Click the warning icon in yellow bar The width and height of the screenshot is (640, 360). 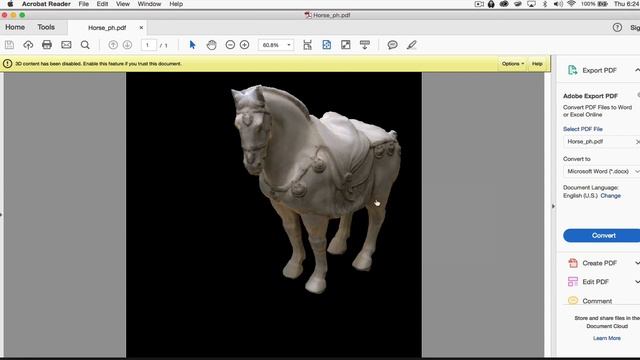pos(7,64)
